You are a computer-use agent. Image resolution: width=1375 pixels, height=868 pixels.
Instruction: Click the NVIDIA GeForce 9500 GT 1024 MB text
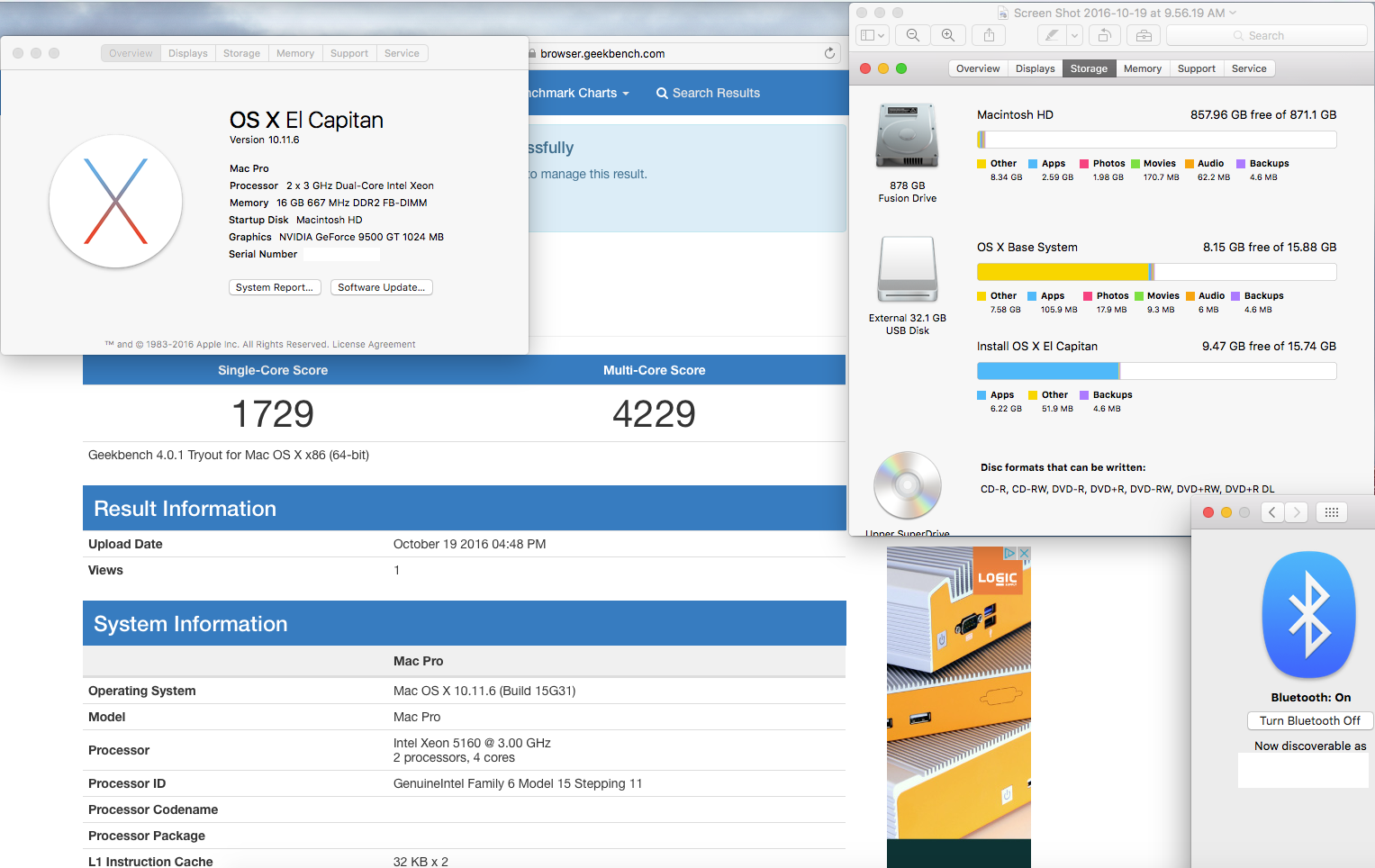361,237
